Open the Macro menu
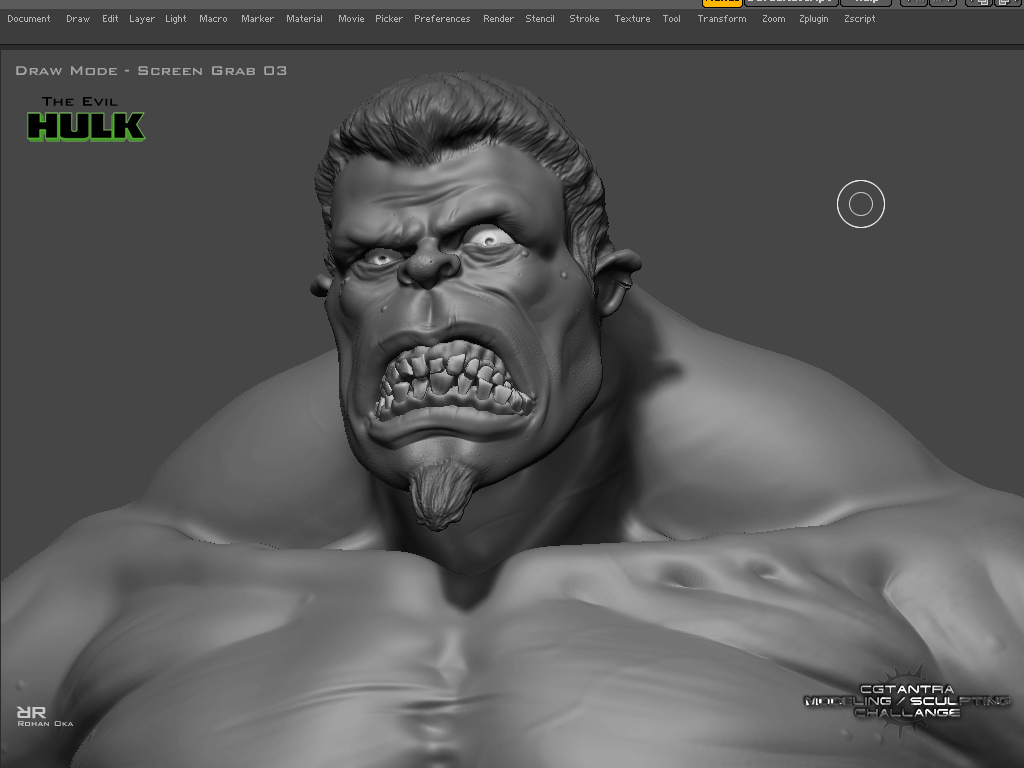This screenshot has width=1024, height=768. click(214, 19)
